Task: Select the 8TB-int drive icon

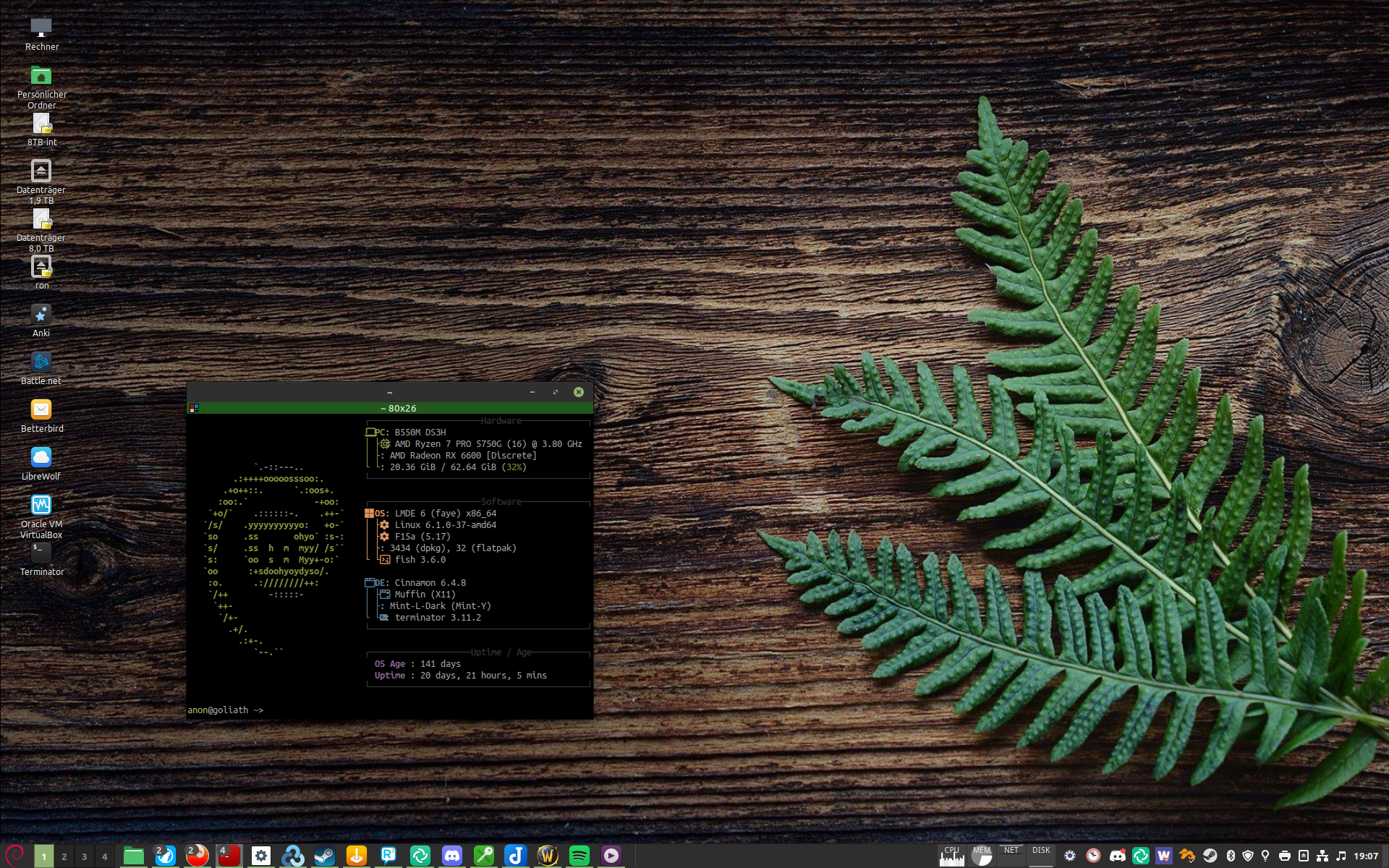Action: pyautogui.click(x=41, y=130)
